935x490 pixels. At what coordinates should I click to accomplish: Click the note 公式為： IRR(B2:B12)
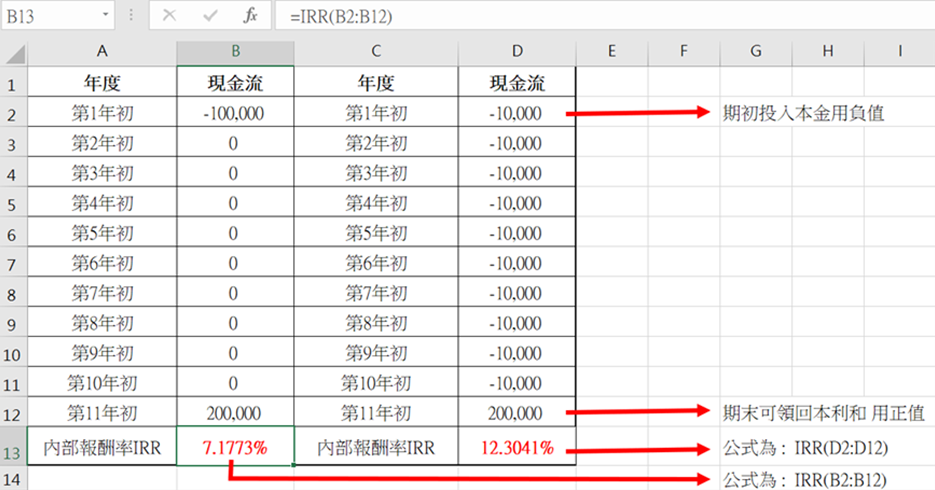(x=805, y=479)
